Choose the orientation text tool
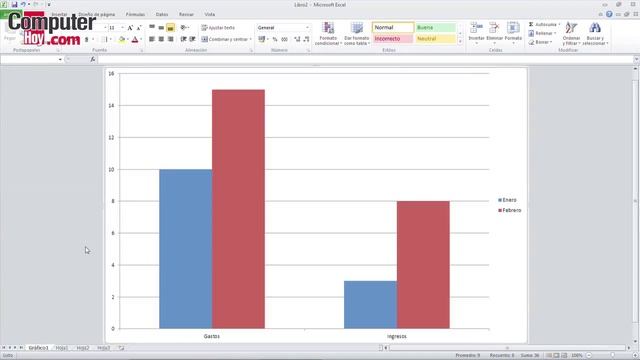The image size is (640, 360). 184,27
